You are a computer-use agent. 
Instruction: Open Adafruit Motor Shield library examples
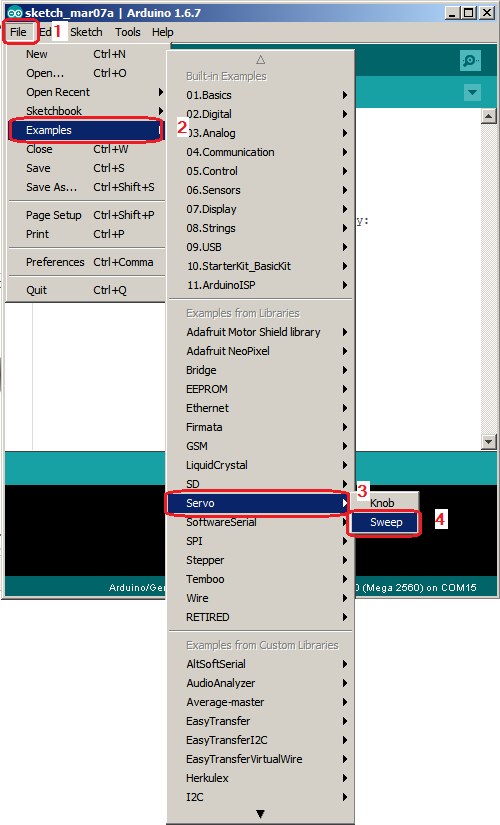261,332
